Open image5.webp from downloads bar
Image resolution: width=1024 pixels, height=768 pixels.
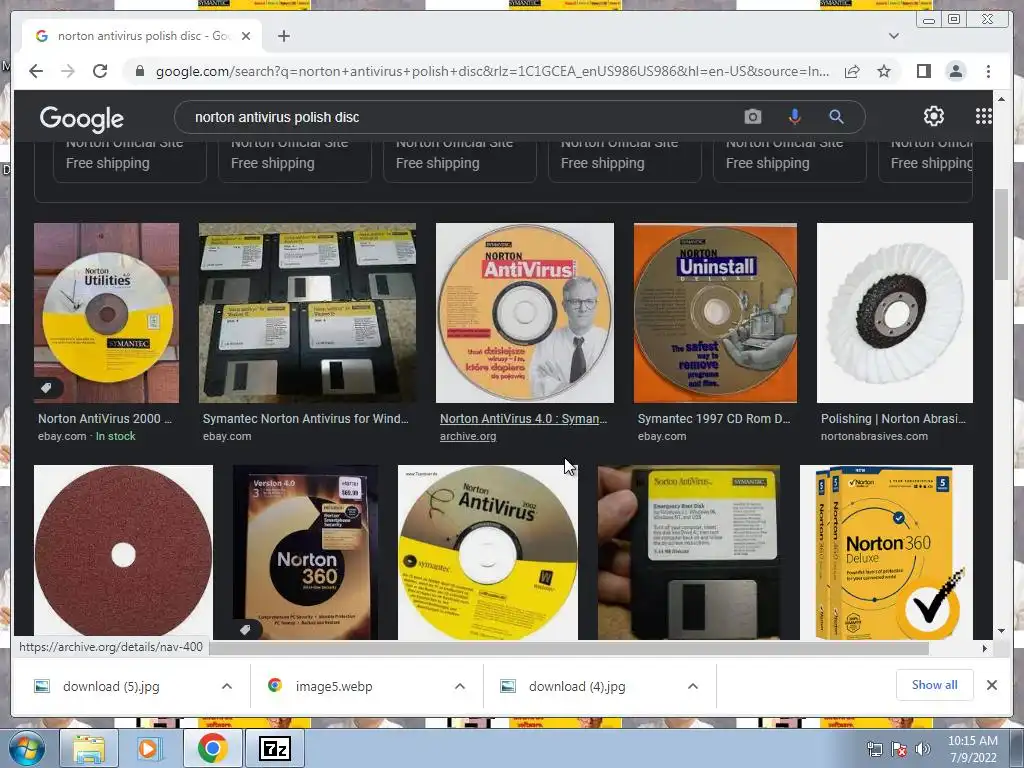tap(334, 686)
